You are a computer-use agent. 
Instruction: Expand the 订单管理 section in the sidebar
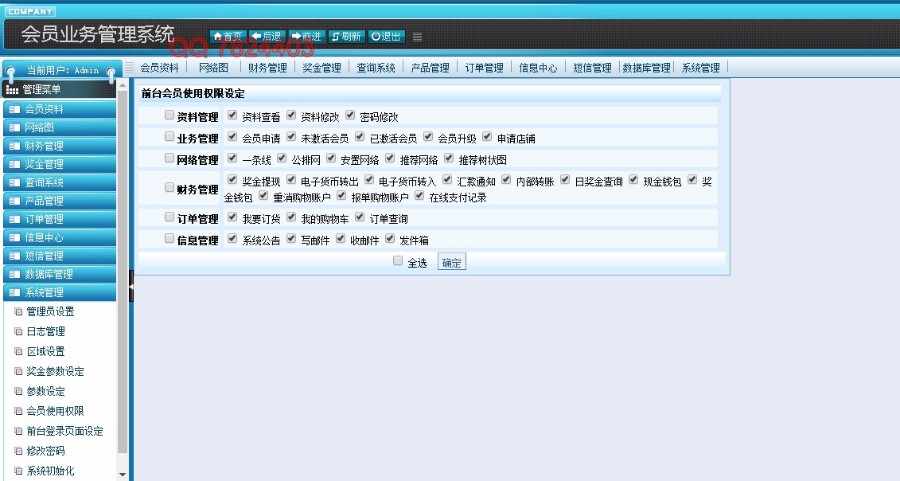[x=60, y=219]
